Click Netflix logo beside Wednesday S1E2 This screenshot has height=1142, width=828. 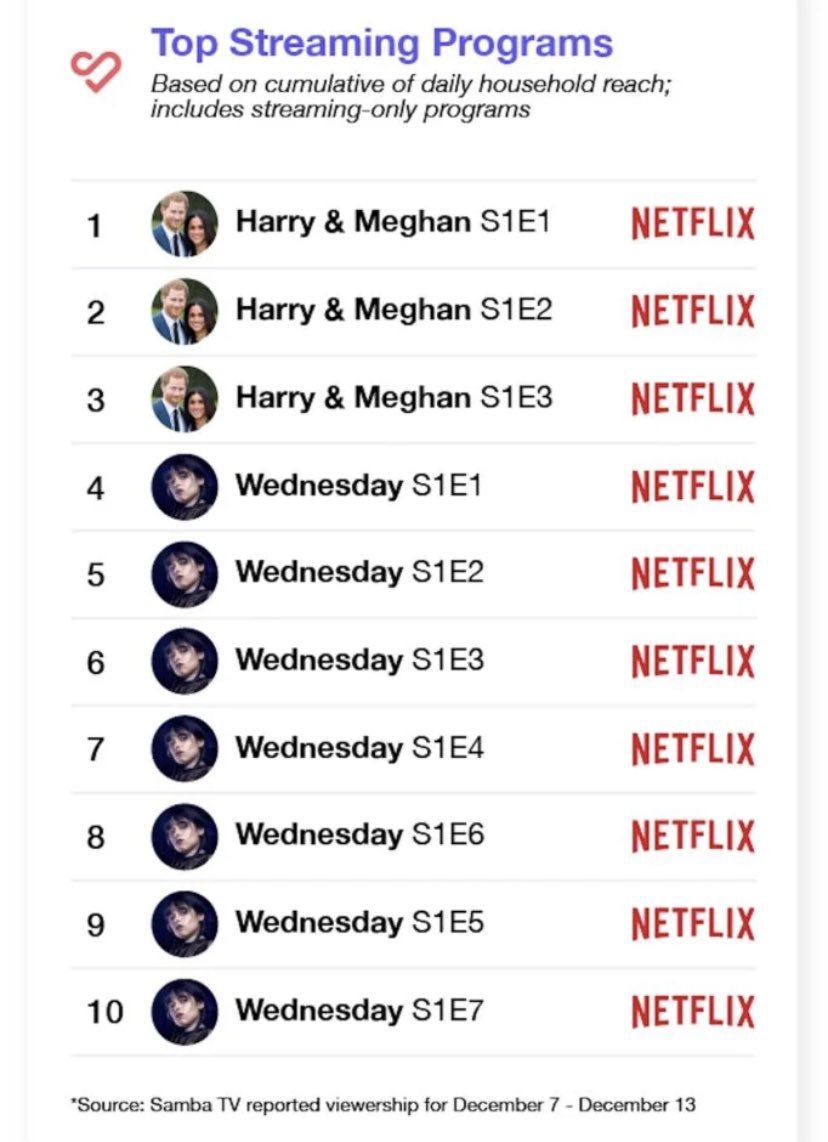tap(692, 574)
